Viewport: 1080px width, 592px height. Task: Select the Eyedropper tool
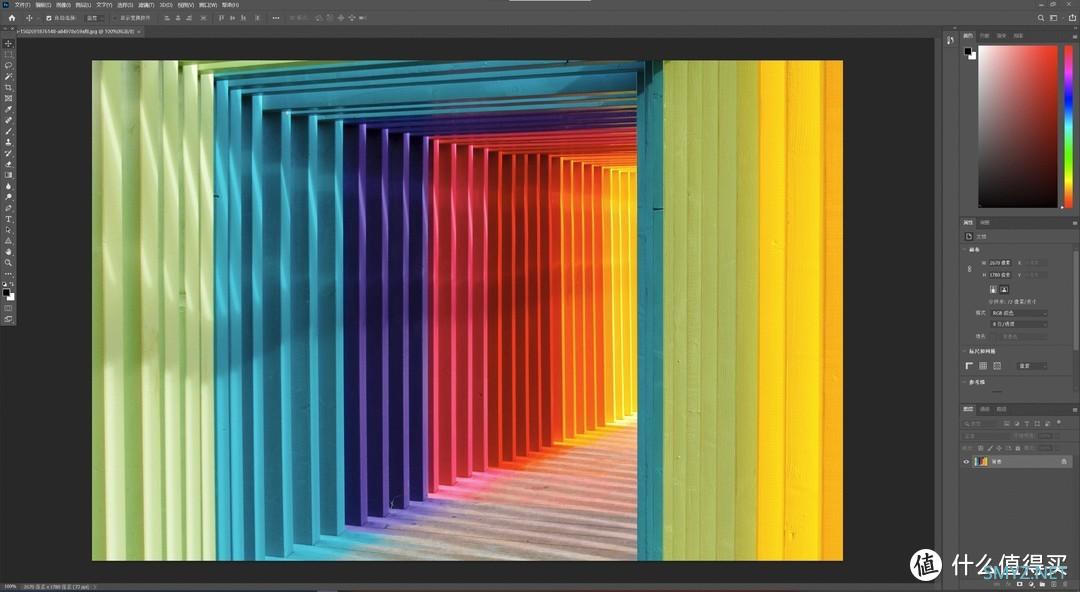(x=9, y=110)
